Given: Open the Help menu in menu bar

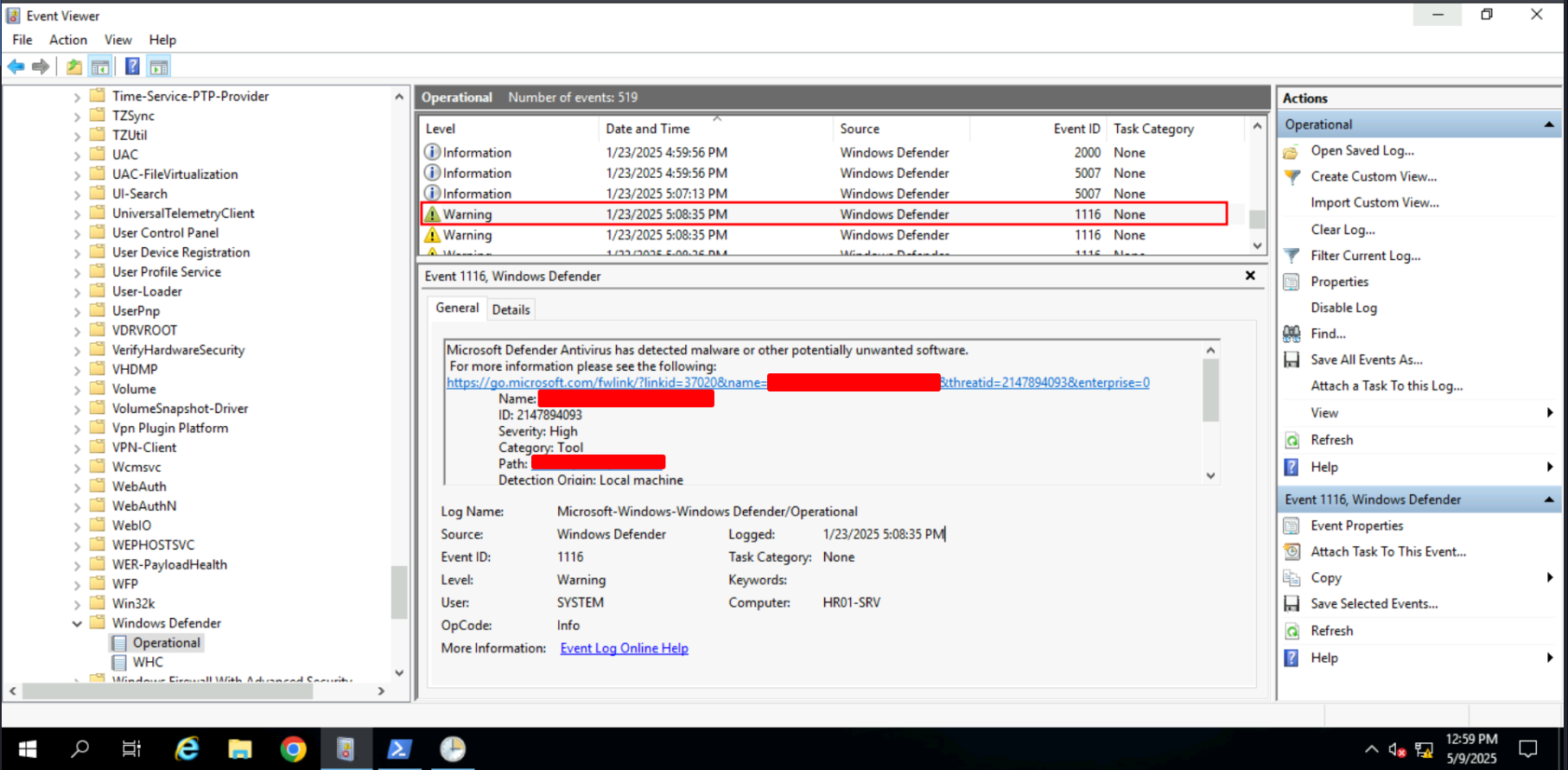Looking at the screenshot, I should click(x=162, y=40).
